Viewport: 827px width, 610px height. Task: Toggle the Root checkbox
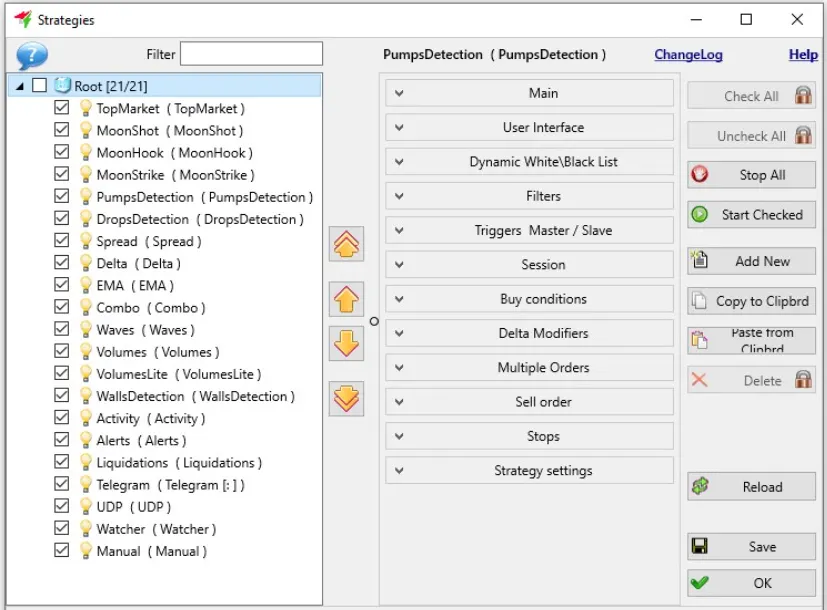40,85
